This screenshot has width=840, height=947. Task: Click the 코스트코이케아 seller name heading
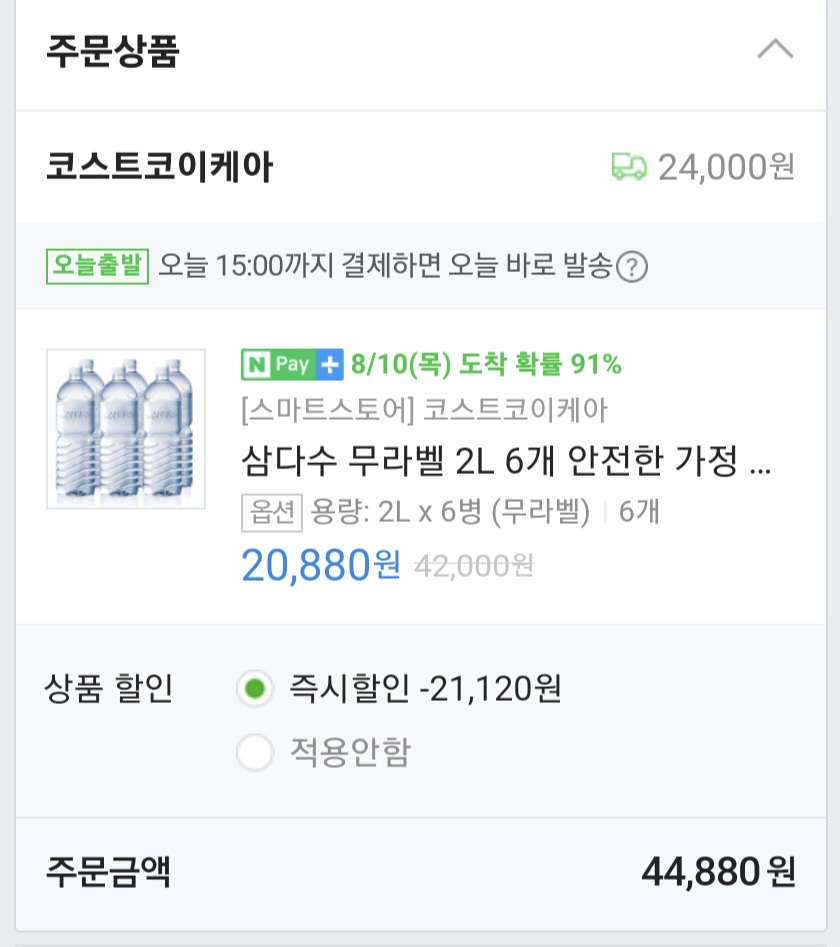[x=159, y=167]
